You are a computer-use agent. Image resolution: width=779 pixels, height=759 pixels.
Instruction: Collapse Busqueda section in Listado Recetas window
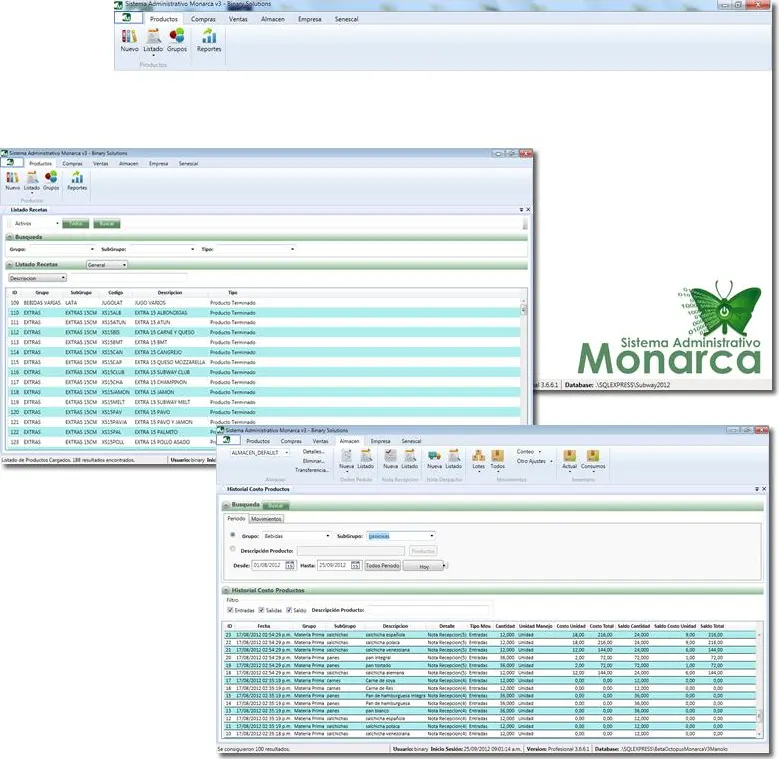point(9,237)
